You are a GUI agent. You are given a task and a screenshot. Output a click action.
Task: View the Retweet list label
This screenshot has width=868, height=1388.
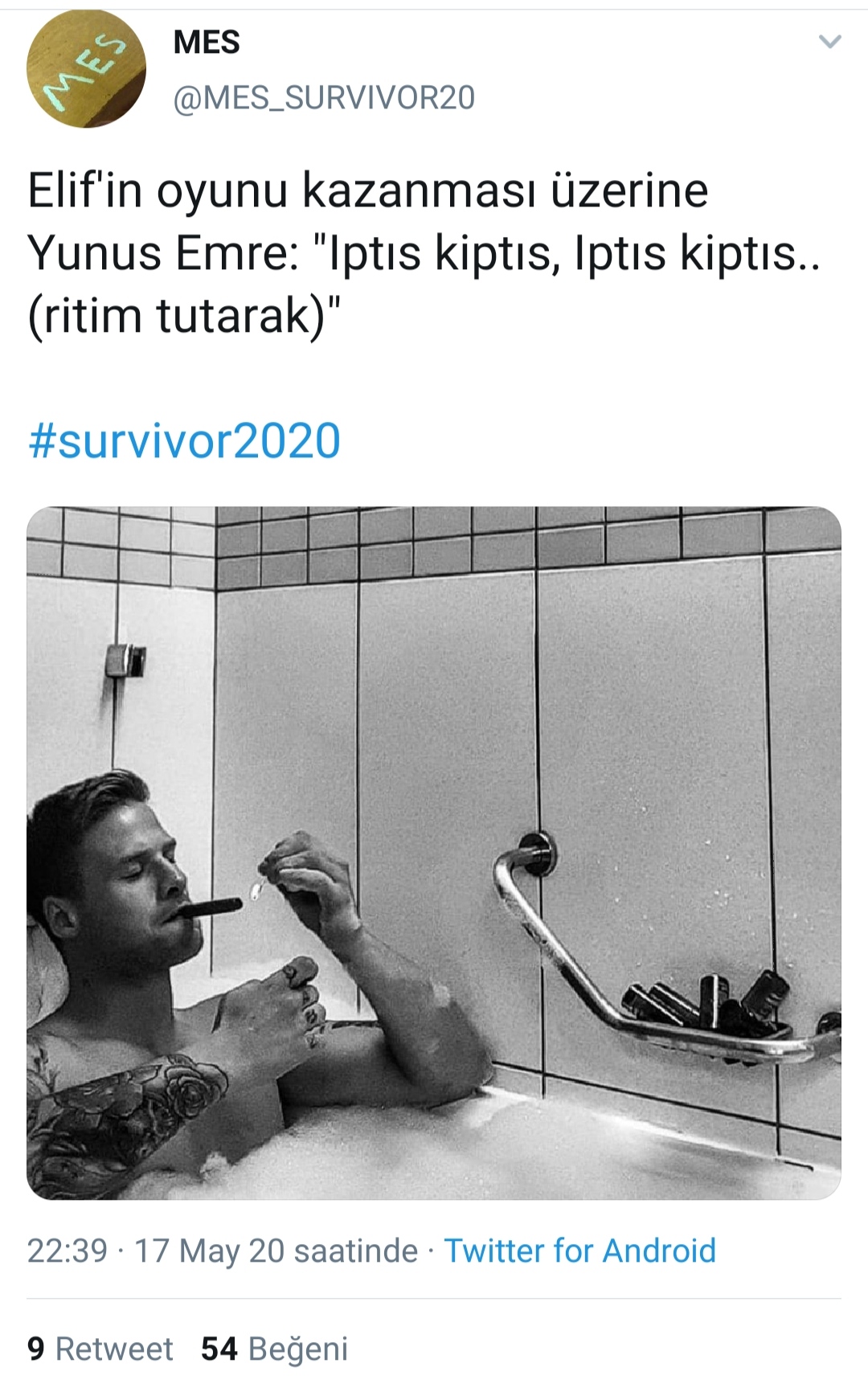pyautogui.click(x=114, y=1349)
